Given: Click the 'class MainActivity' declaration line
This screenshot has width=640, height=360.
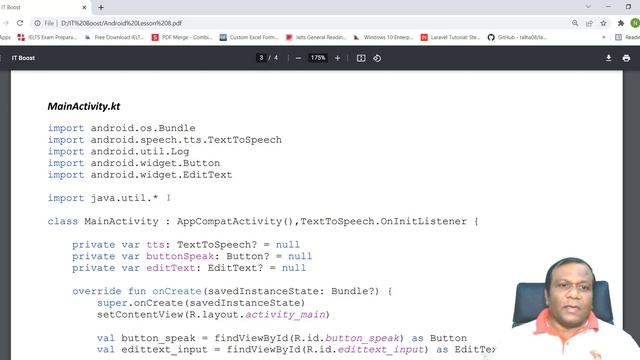Looking at the screenshot, I should click(x=263, y=221).
